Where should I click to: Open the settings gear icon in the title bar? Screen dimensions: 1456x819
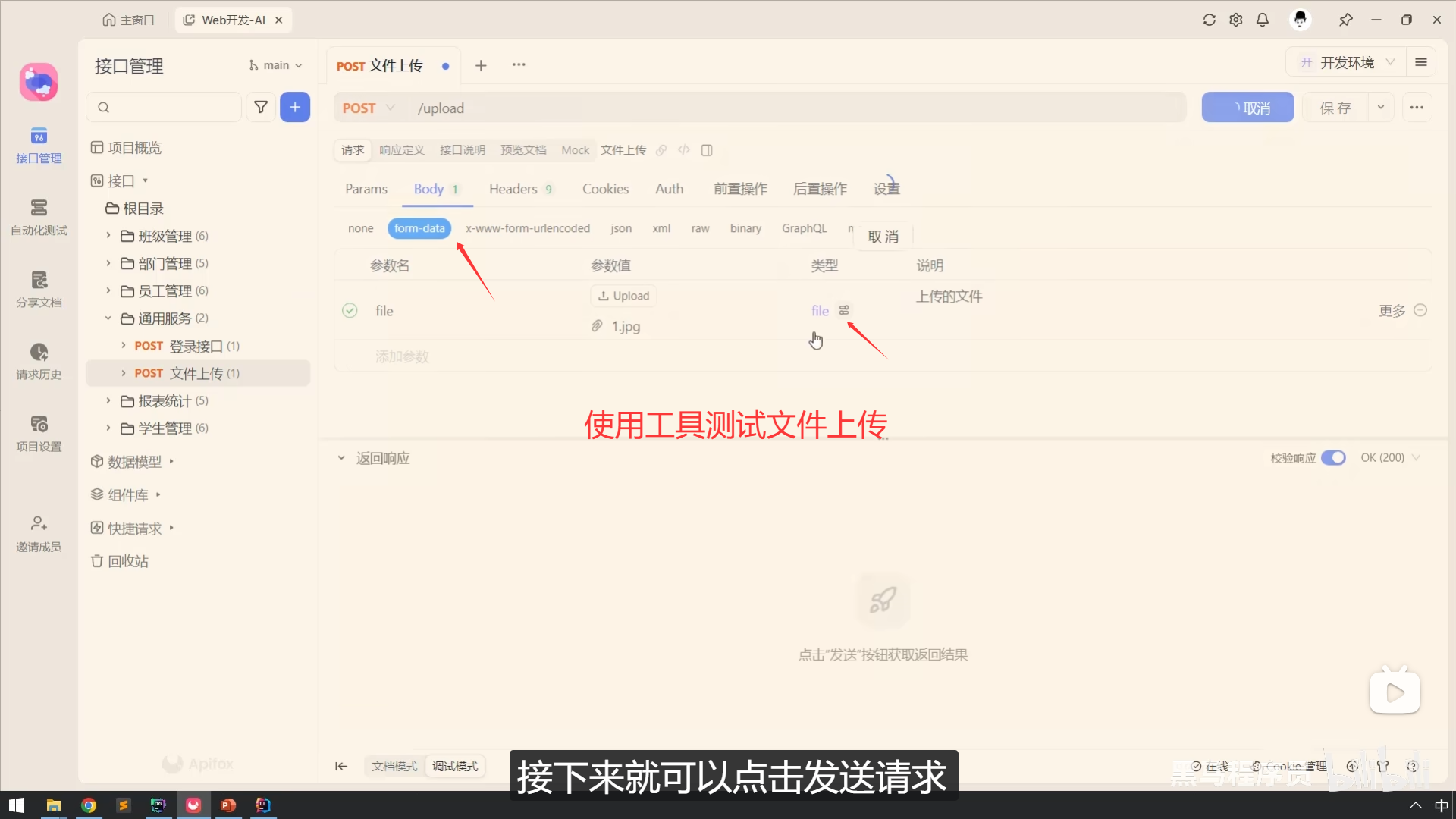(1236, 20)
